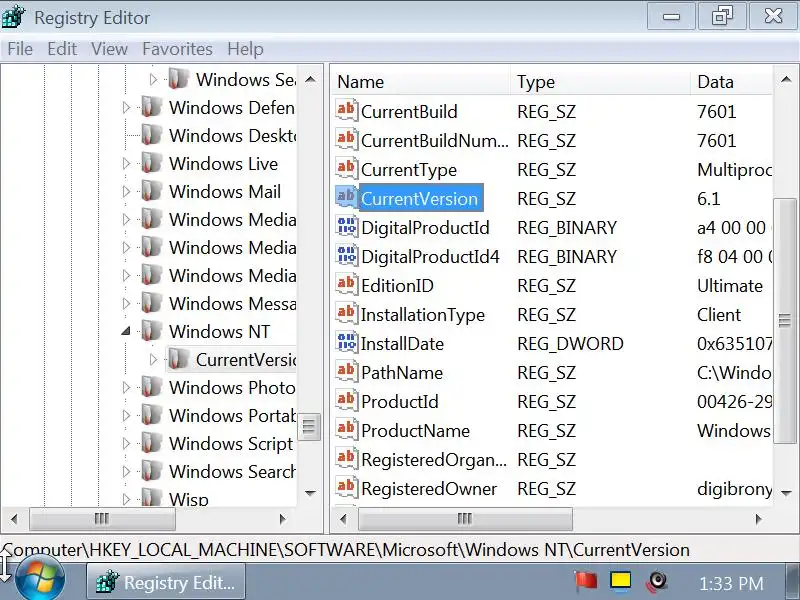Open the Edit menu

click(x=62, y=49)
